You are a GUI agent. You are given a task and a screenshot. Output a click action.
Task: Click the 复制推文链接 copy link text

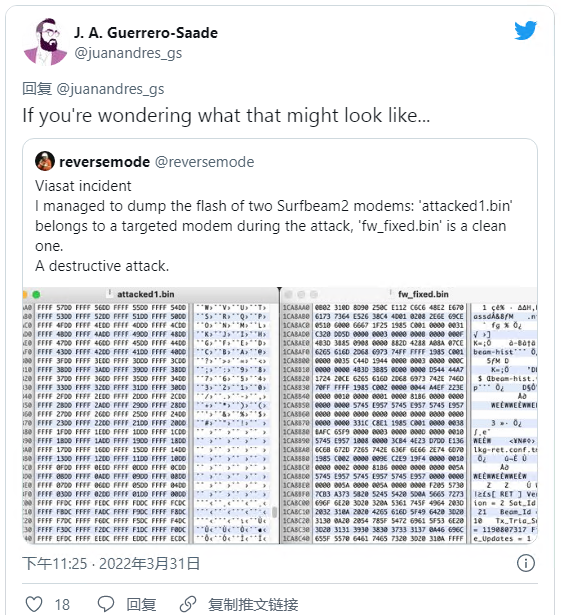[x=253, y=604]
